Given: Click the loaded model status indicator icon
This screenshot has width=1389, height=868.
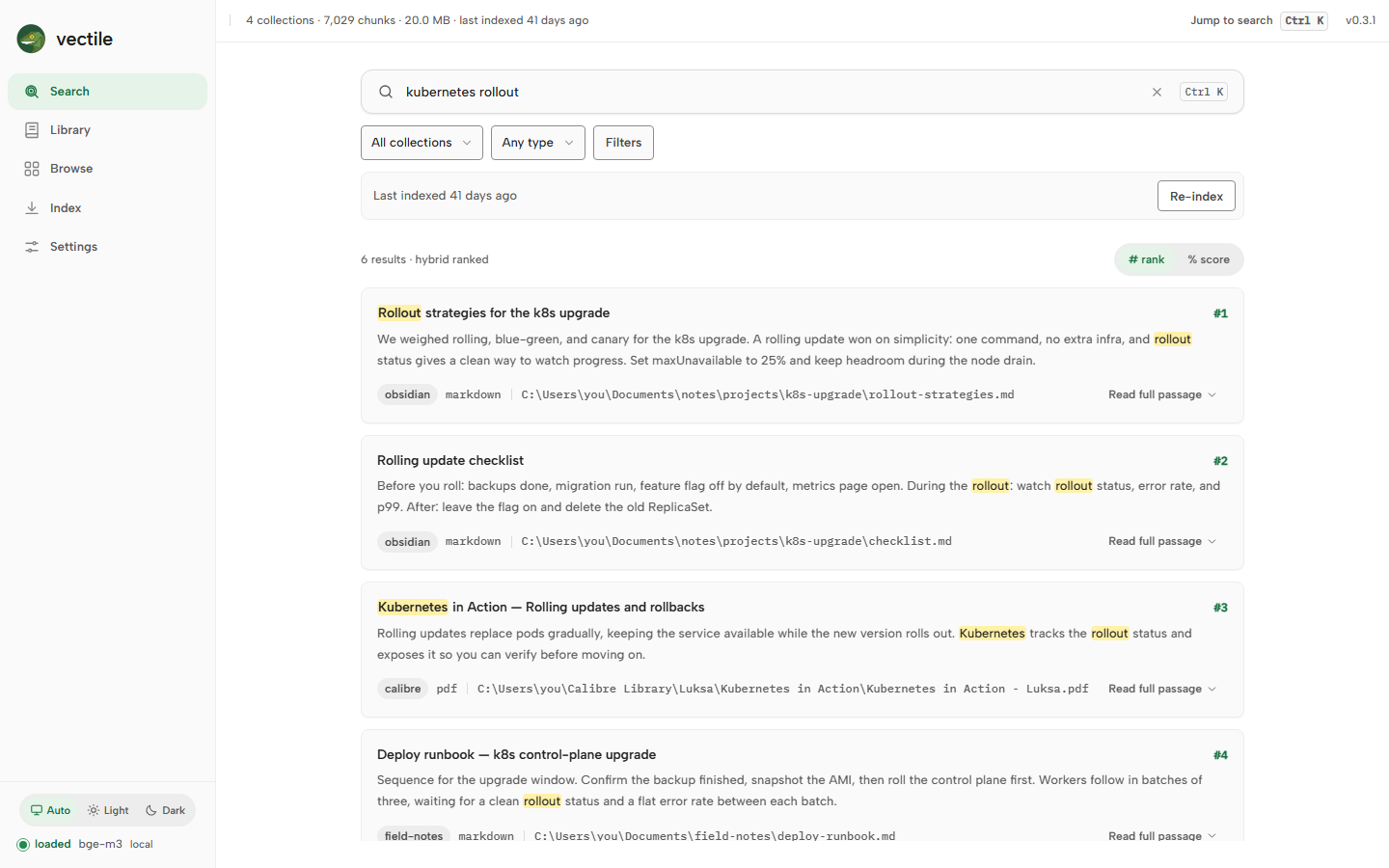Looking at the screenshot, I should (23, 845).
